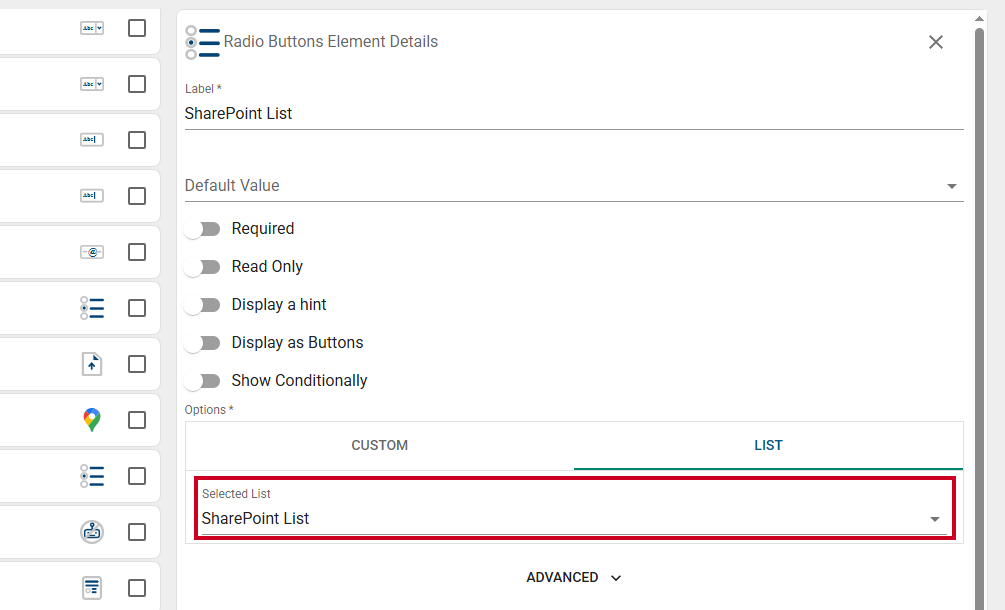Click the email field icon in the element list
The height and width of the screenshot is (610, 1005).
coord(92,252)
